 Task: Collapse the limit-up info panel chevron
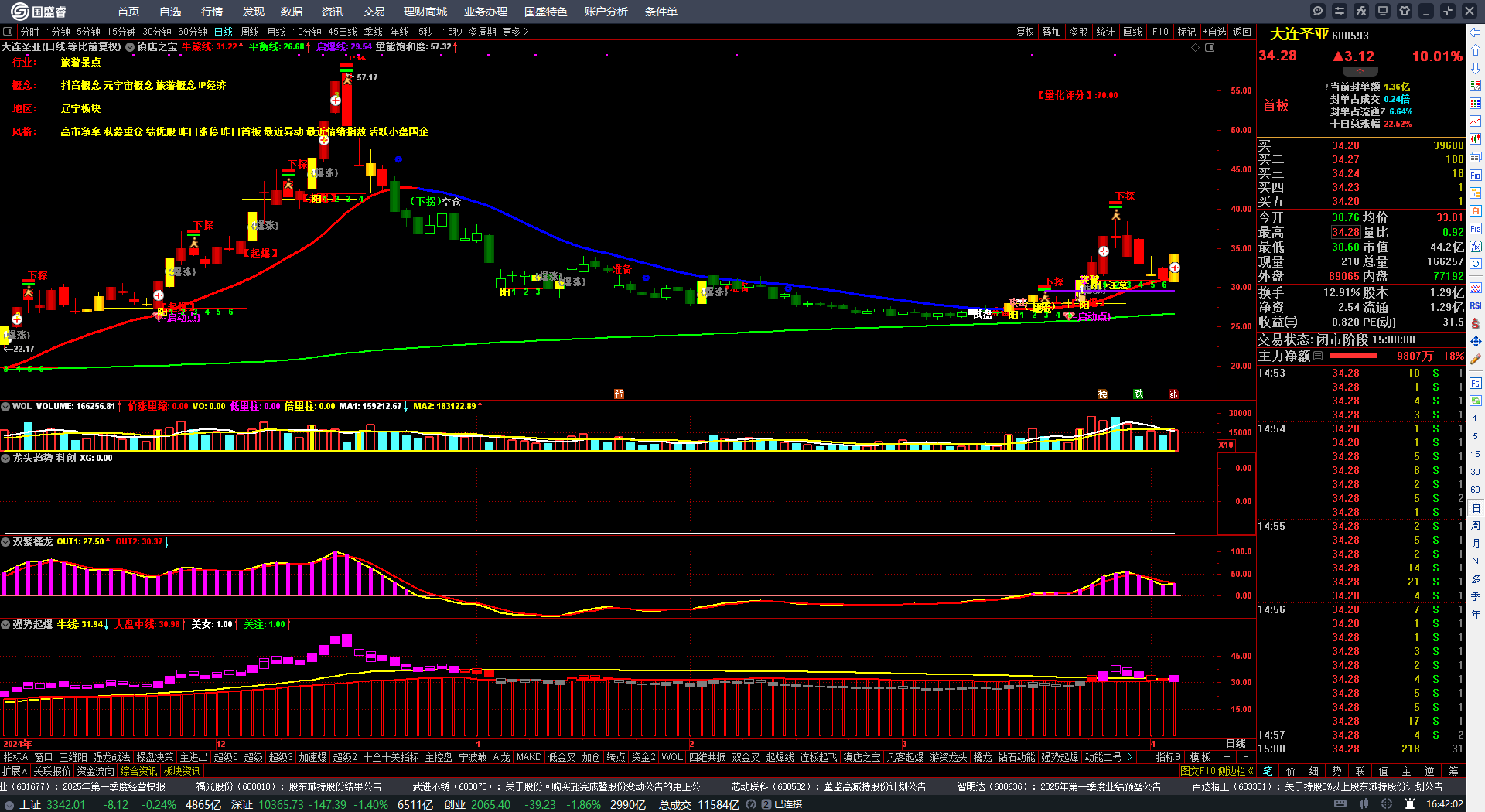pyautogui.click(x=1360, y=71)
